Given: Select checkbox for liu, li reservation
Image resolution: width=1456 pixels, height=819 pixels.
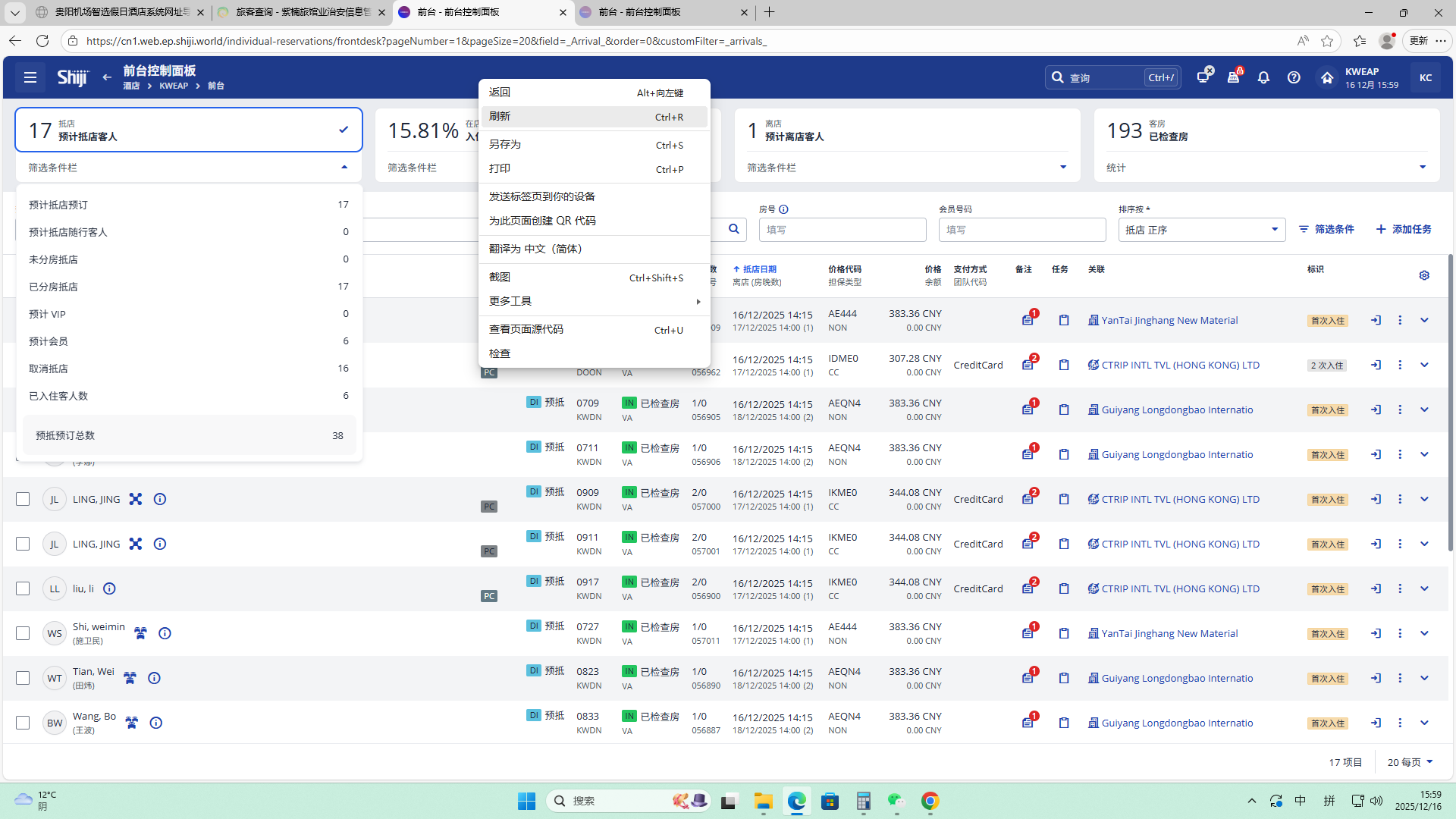Looking at the screenshot, I should click(x=23, y=588).
